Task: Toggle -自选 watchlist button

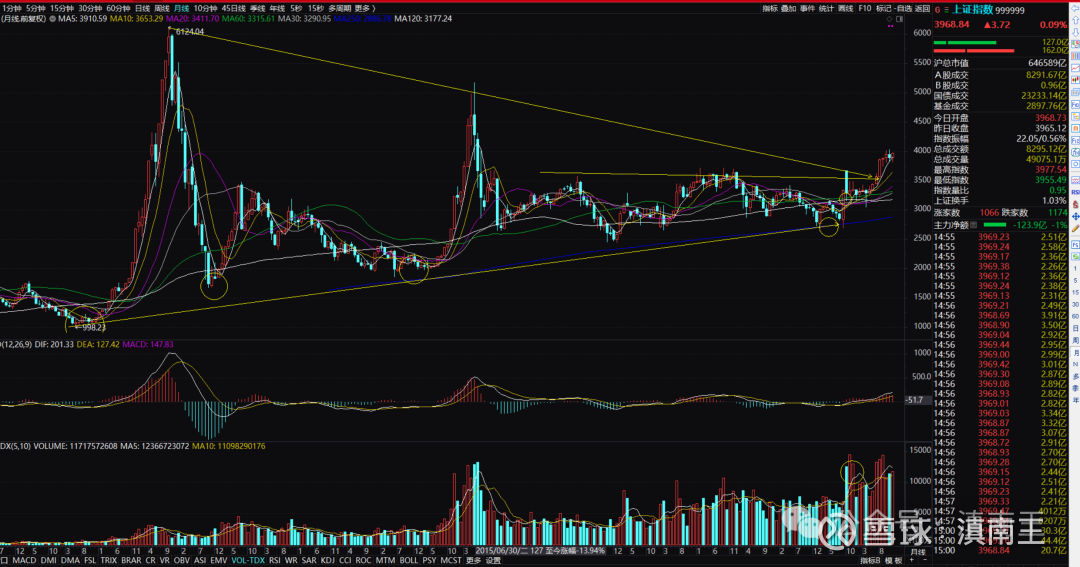Action: 903,8
